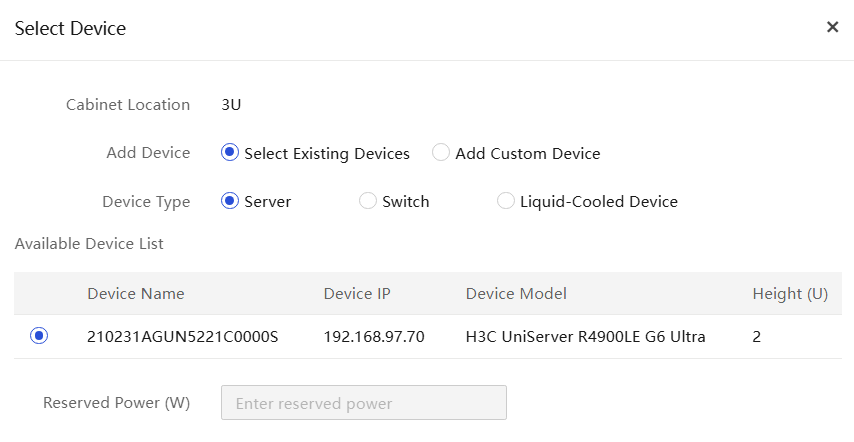Image resolution: width=854 pixels, height=442 pixels.
Task: Click the Select Existing Devices label text
Action: tap(327, 154)
